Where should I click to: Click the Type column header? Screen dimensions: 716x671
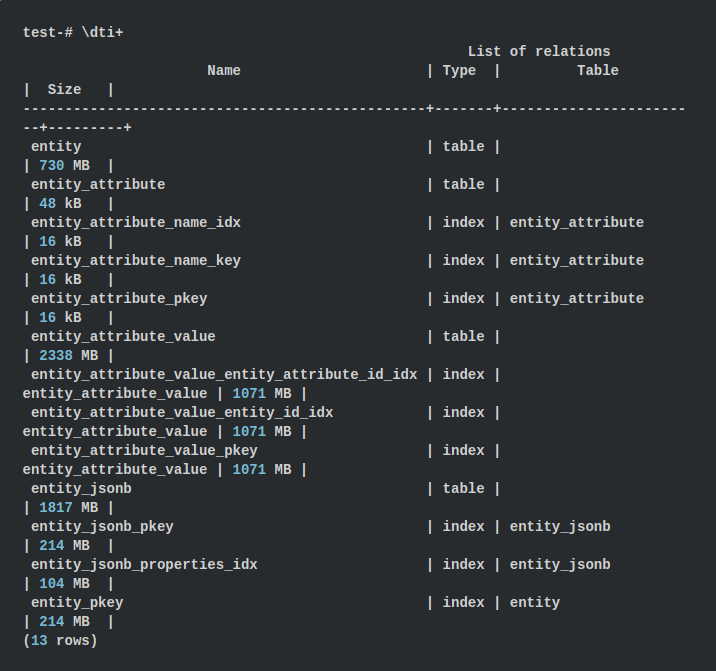click(x=459, y=71)
